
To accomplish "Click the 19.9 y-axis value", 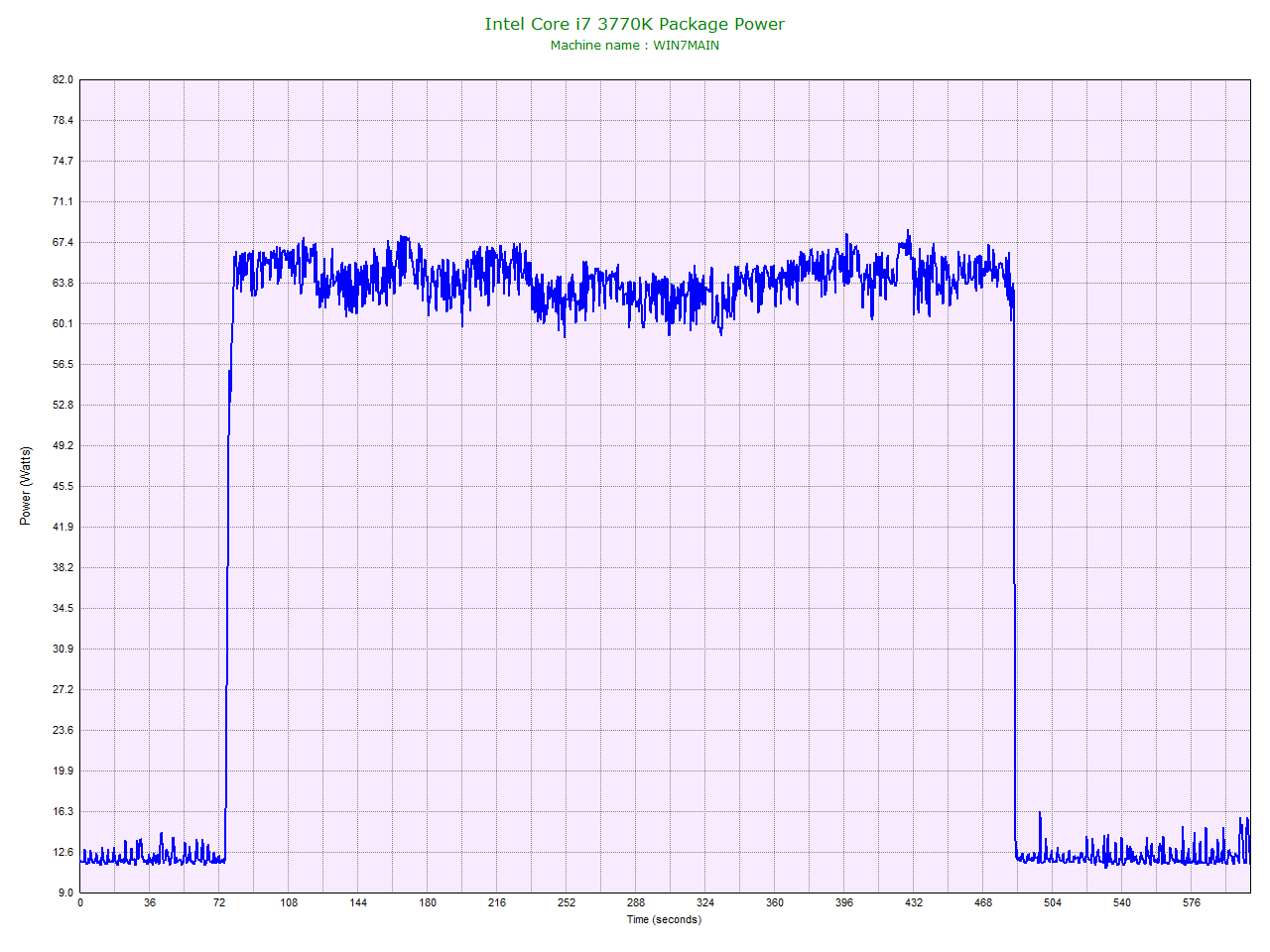I will click(63, 771).
